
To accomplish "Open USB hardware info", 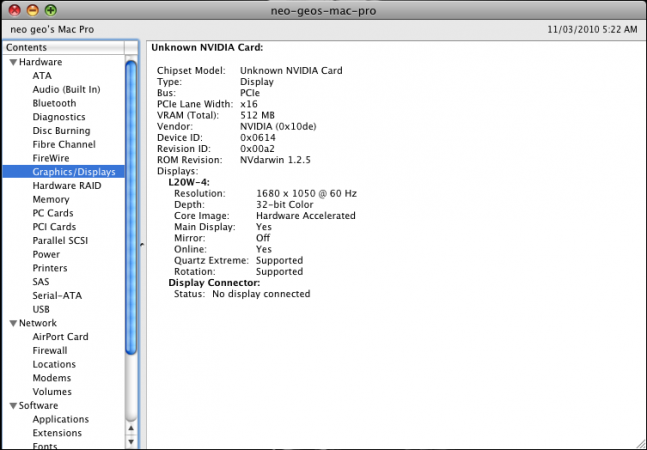I will pyautogui.click(x=41, y=309).
